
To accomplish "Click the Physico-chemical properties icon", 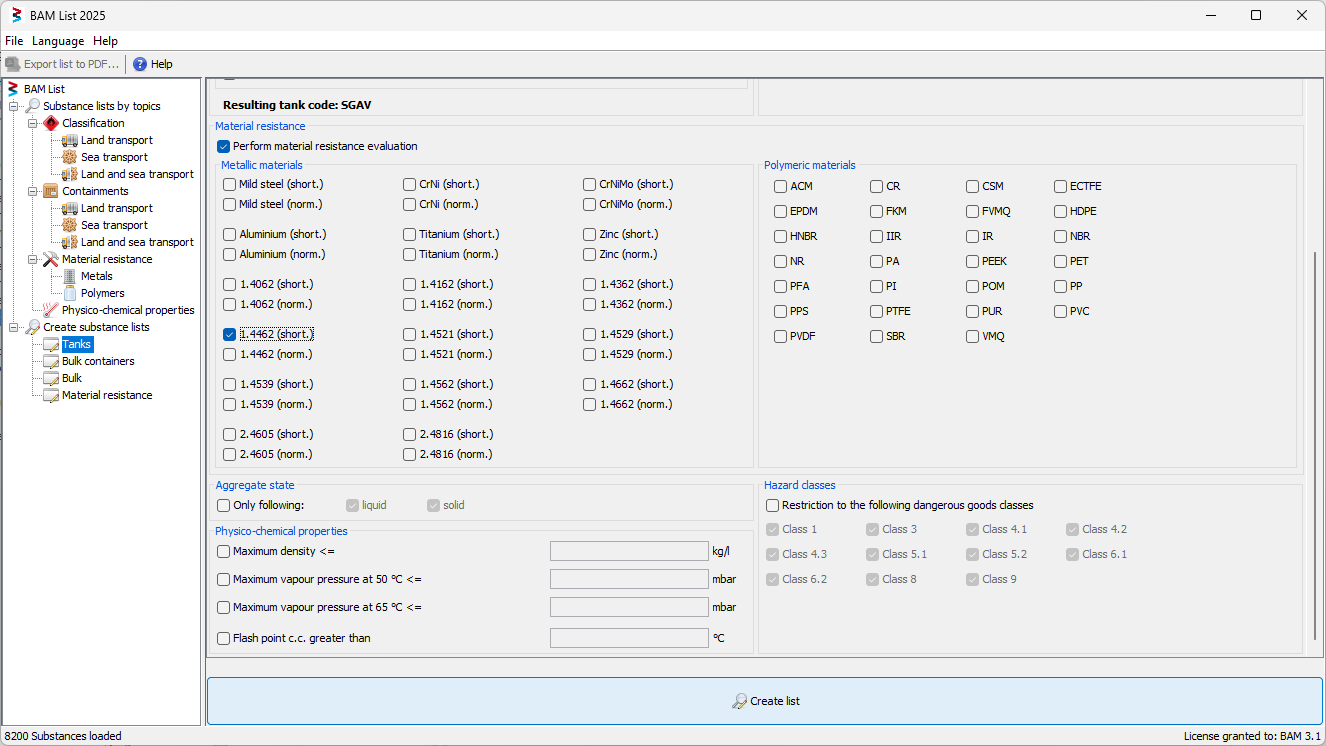I will [x=51, y=310].
